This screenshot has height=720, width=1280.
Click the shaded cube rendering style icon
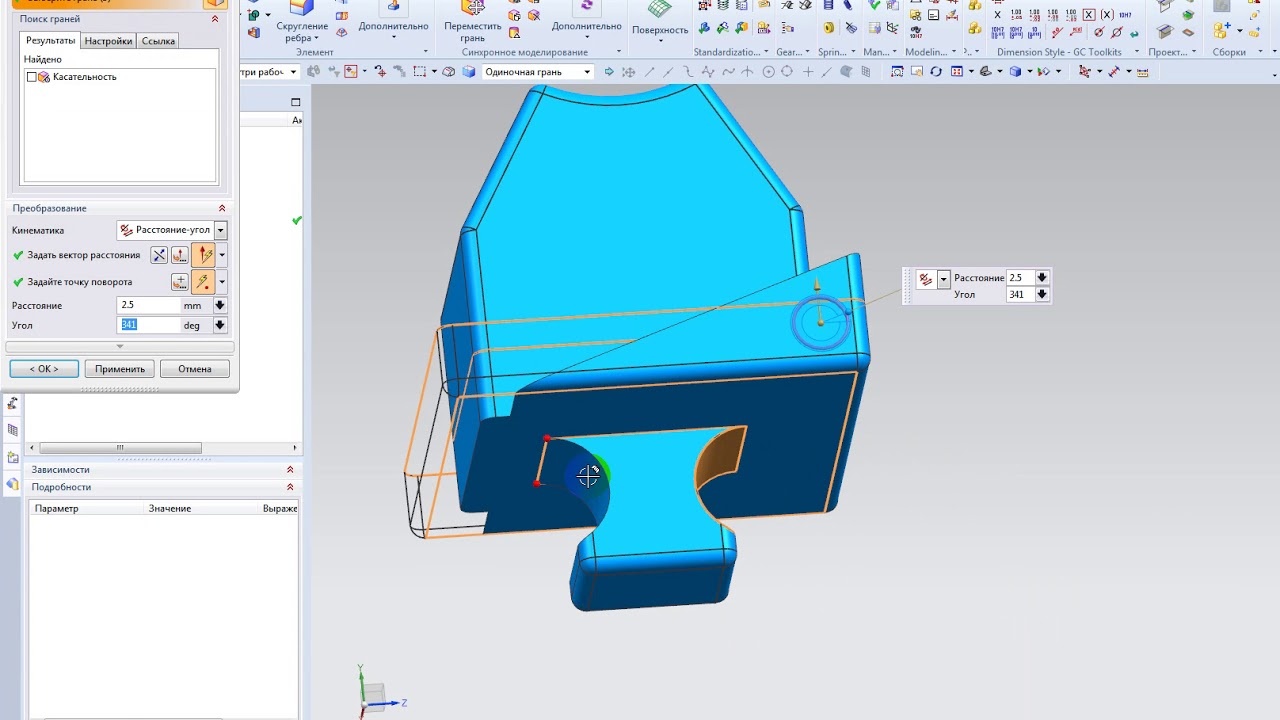[1016, 72]
